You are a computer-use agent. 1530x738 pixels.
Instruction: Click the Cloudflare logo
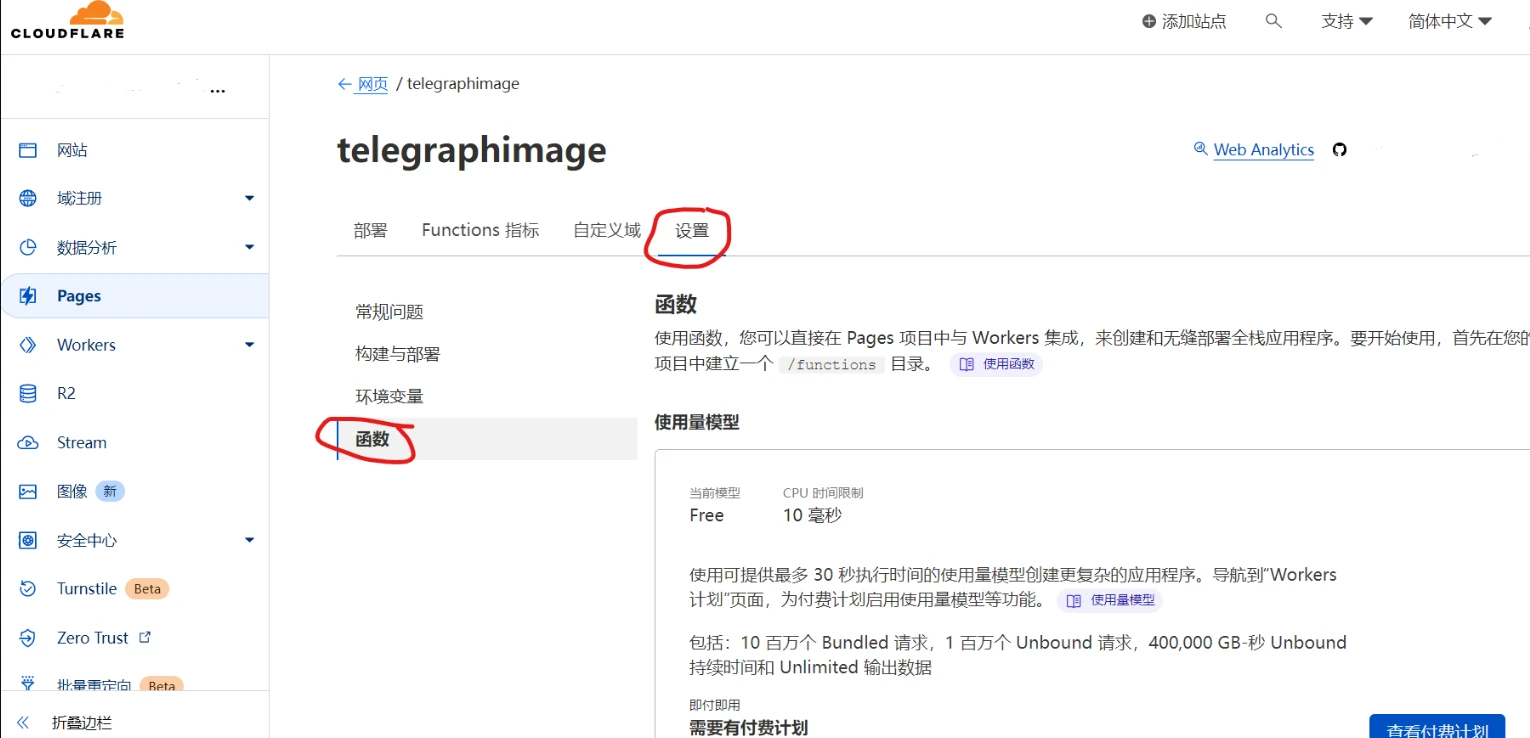[x=68, y=20]
